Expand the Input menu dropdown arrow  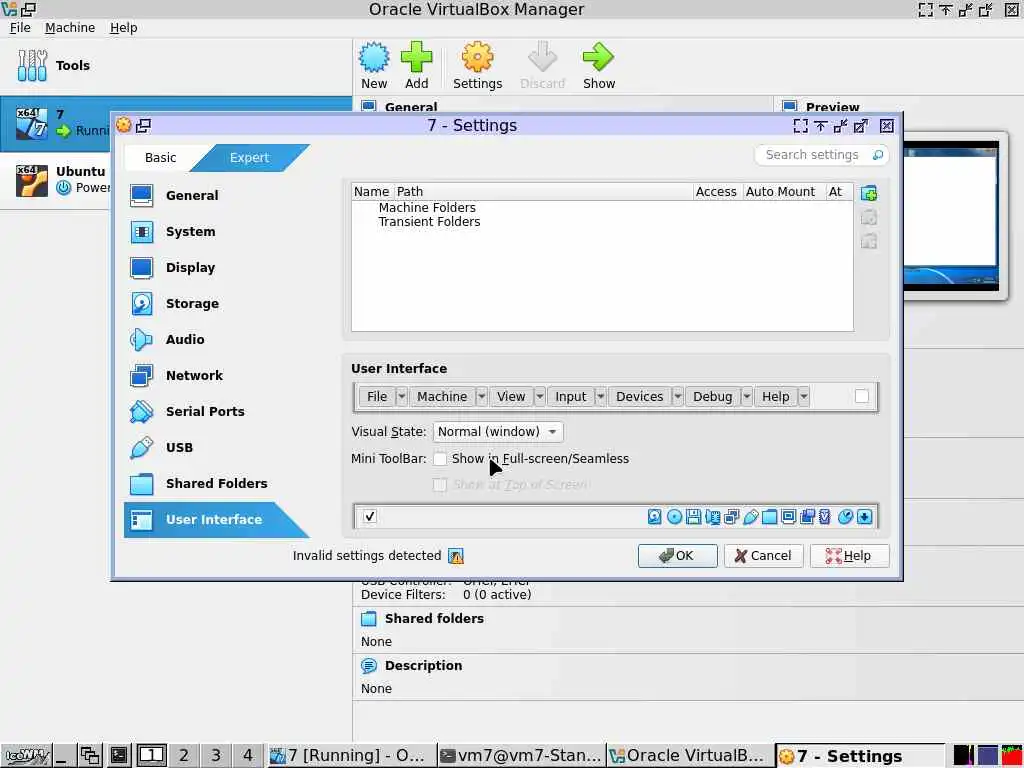(600, 396)
